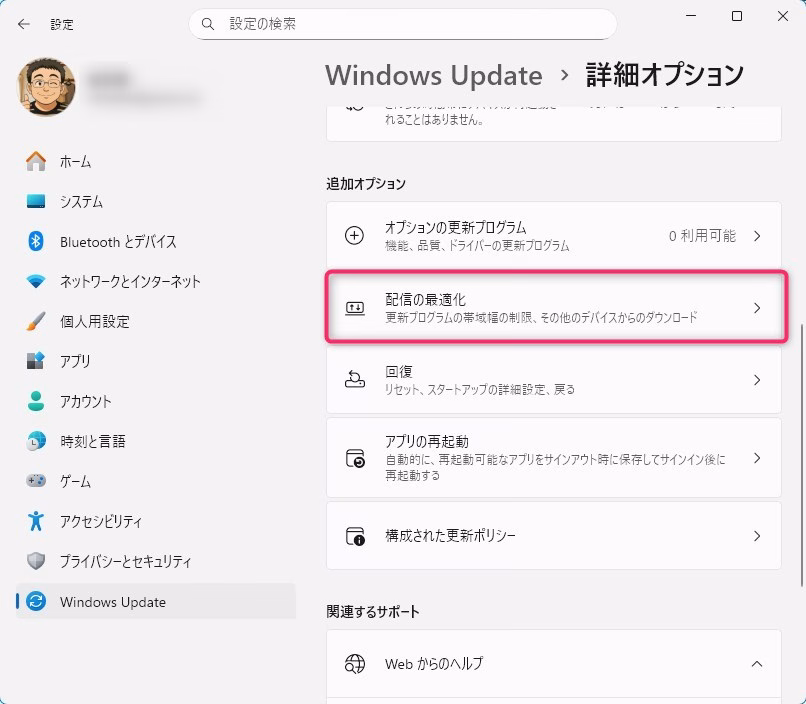806x704 pixels.
Task: Click the privacy shield icon
Action: point(36,561)
